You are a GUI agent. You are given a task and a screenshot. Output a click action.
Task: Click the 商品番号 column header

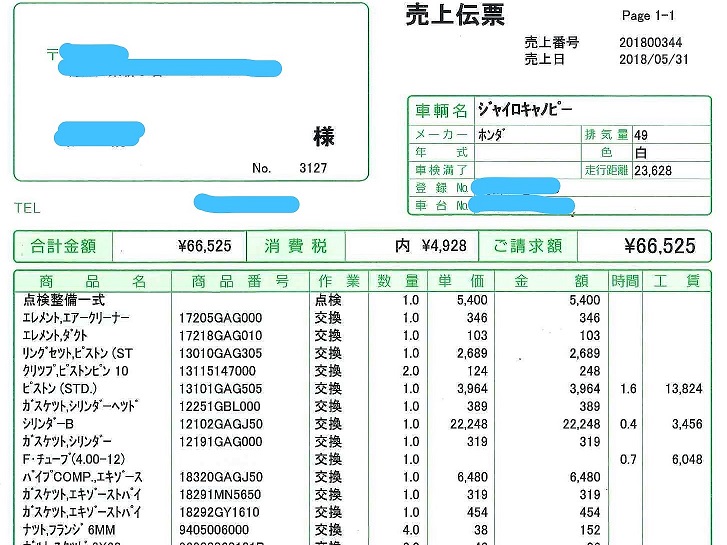[239, 281]
